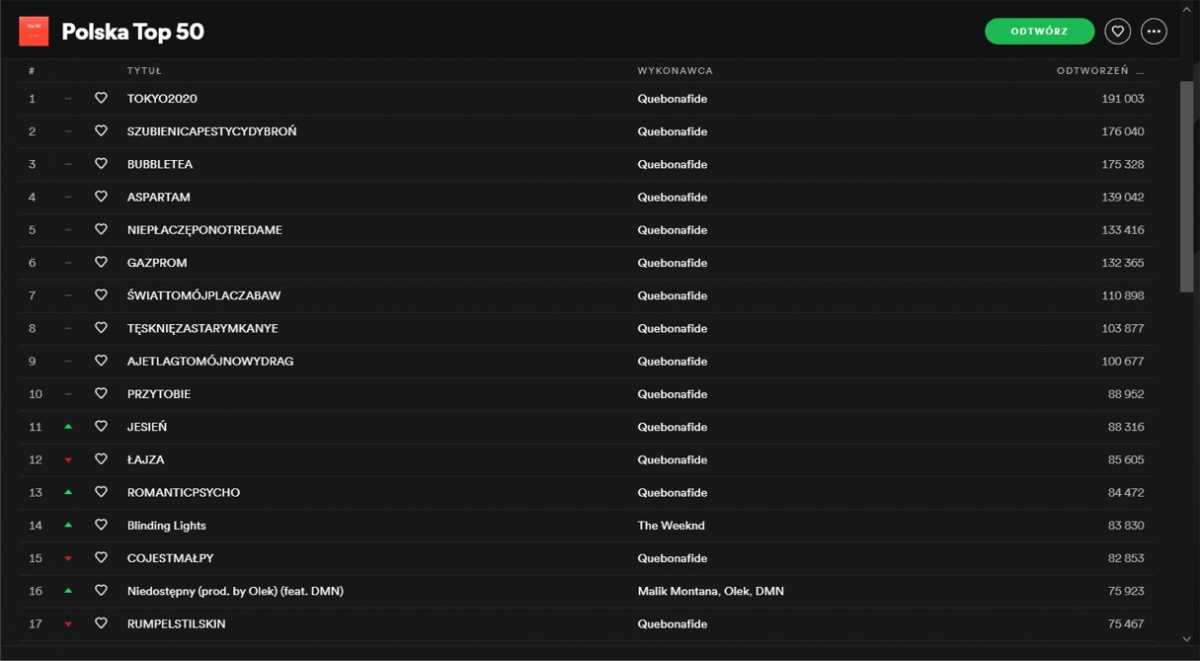Viewport: 1200px width, 661px height.
Task: Open the Polska Top 50 cover thumbnail
Action: pyautogui.click(x=33, y=32)
